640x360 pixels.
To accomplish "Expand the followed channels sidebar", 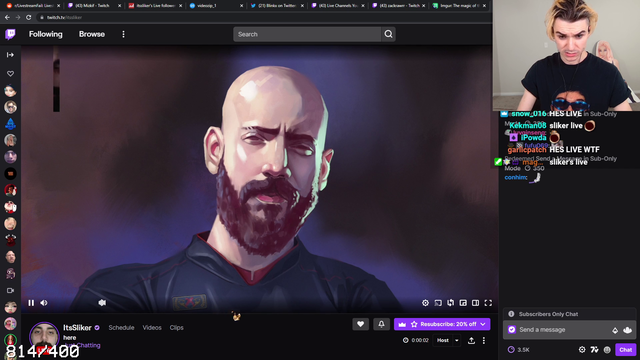I will [x=10, y=55].
